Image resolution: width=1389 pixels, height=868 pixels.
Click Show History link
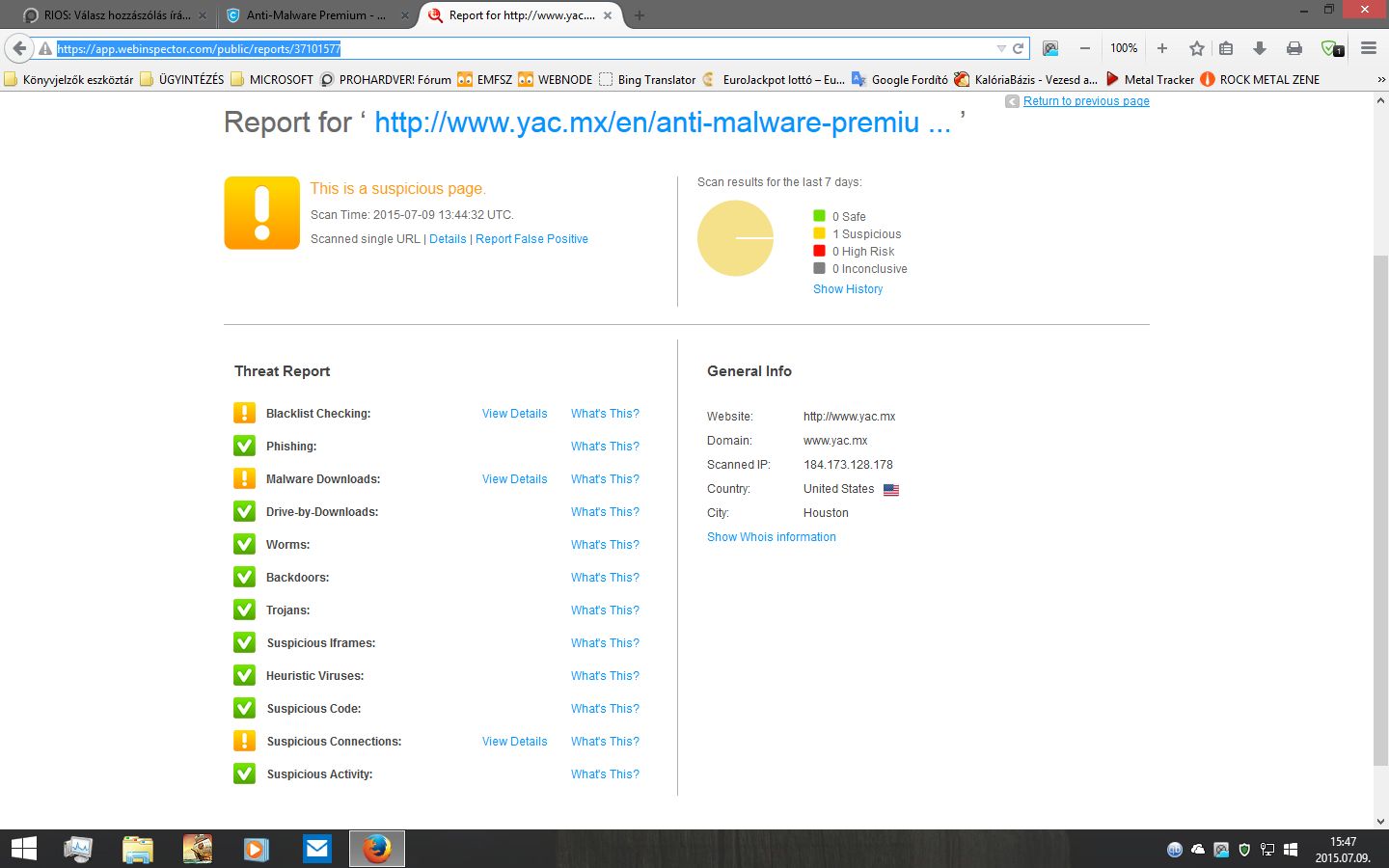pyautogui.click(x=848, y=289)
